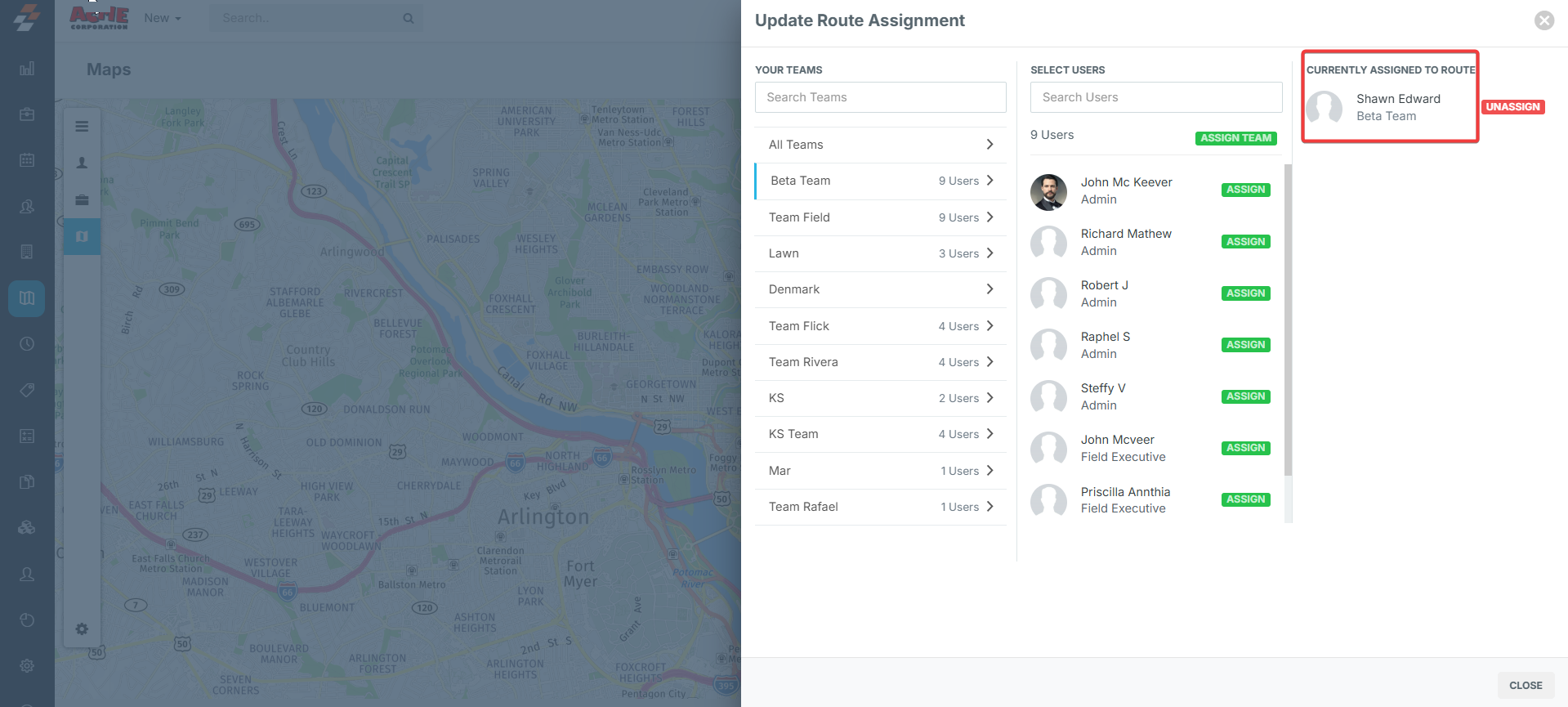Screen dimensions: 1568x707
Task: Open the New dropdown menu
Action: pos(163,18)
